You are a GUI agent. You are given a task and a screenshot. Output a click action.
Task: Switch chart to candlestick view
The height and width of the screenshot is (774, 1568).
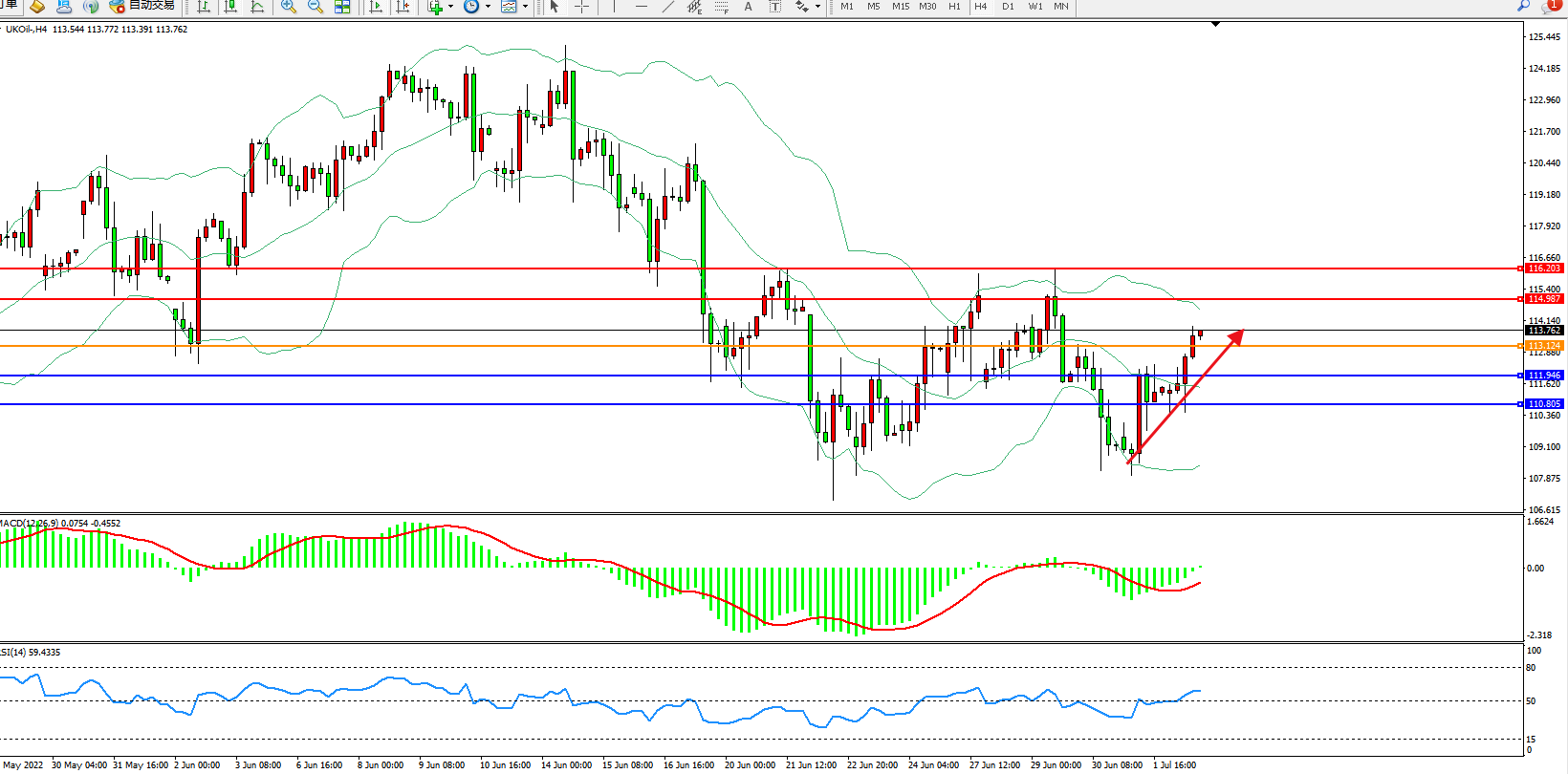230,7
